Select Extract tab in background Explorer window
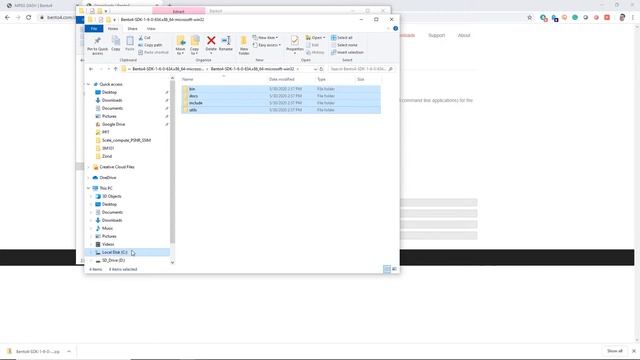 click(178, 11)
